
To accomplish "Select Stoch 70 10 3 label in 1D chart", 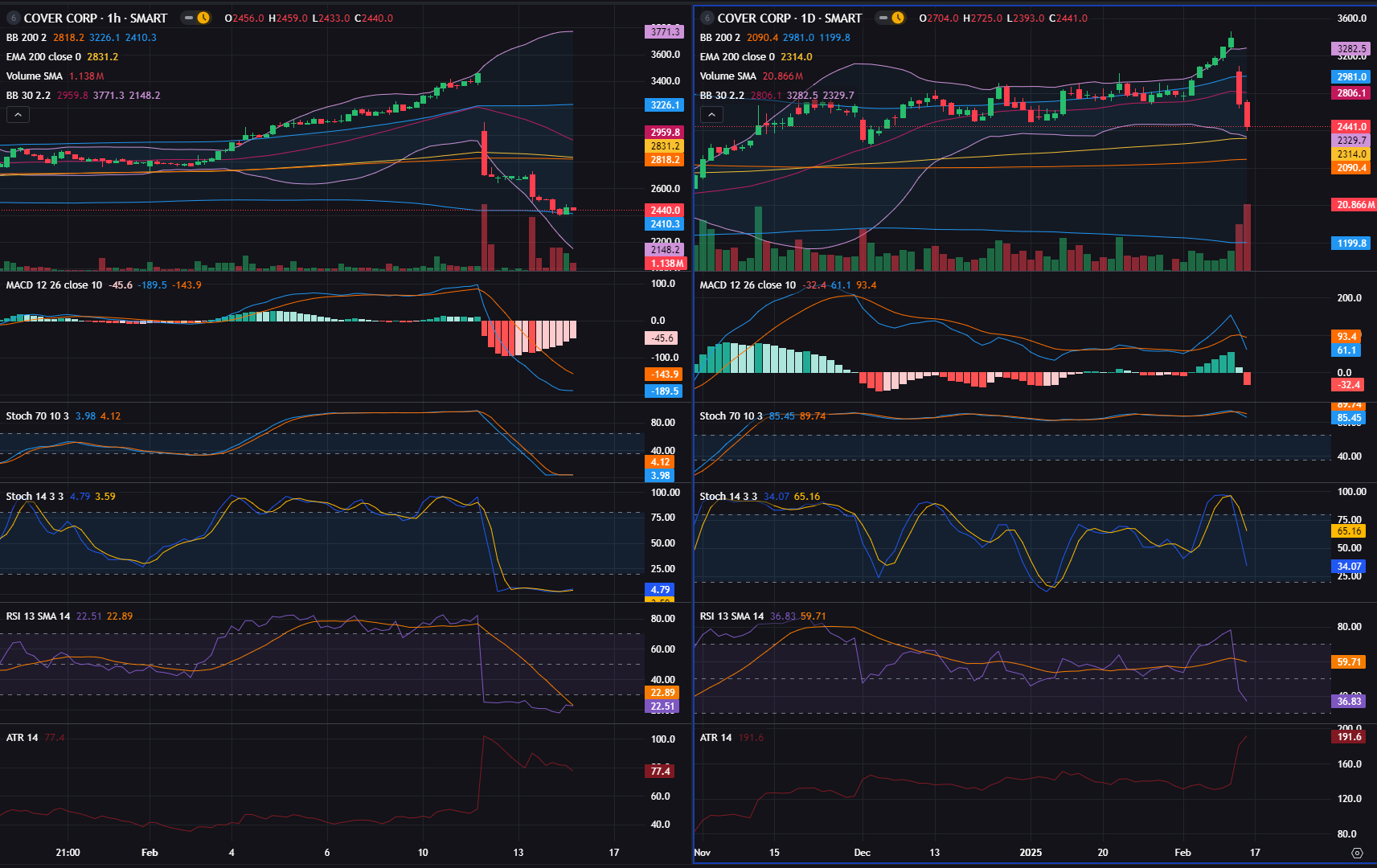I will (731, 416).
